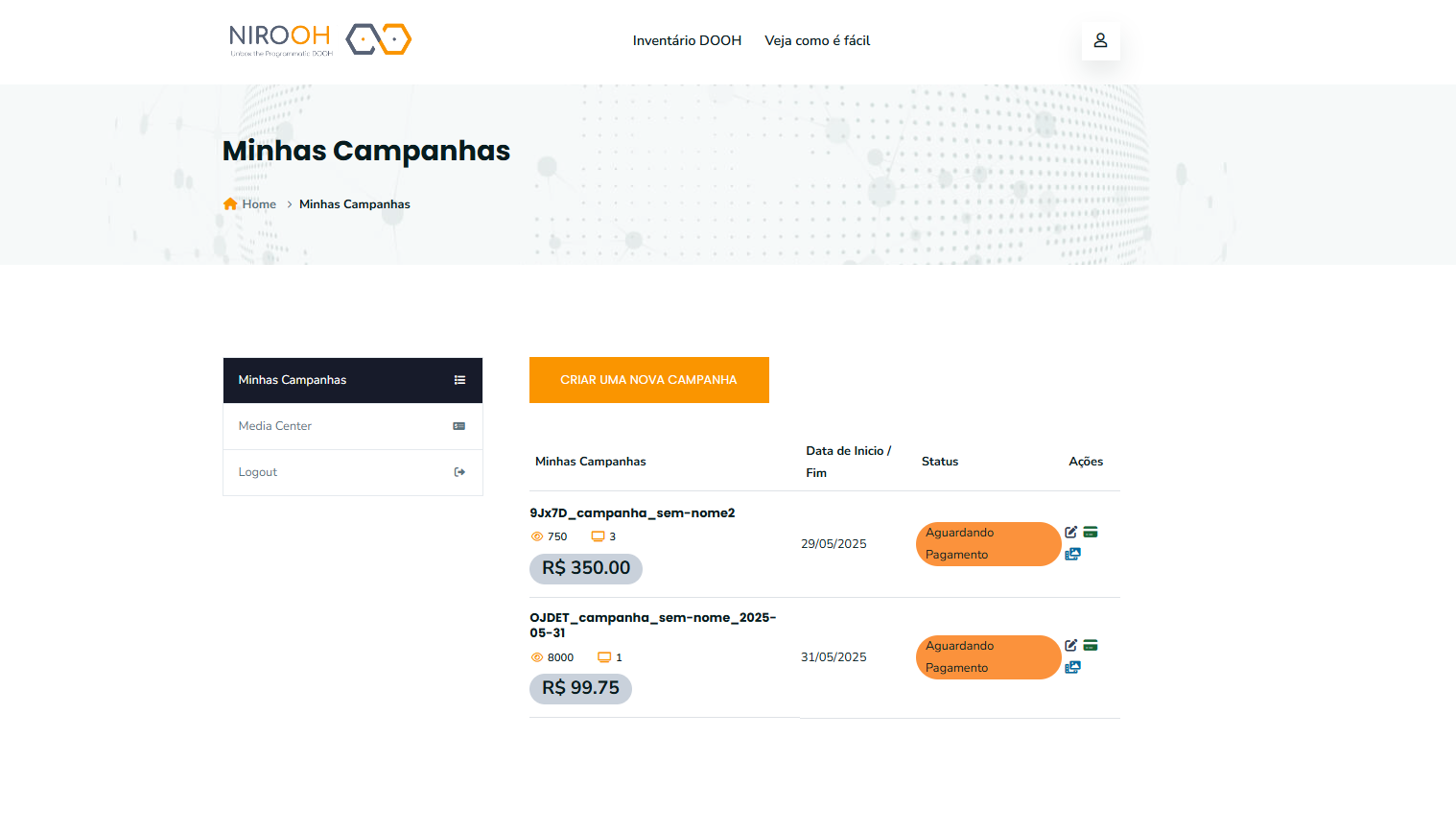Open Inventário DOOH menu item
1456x833 pixels.
click(x=687, y=40)
